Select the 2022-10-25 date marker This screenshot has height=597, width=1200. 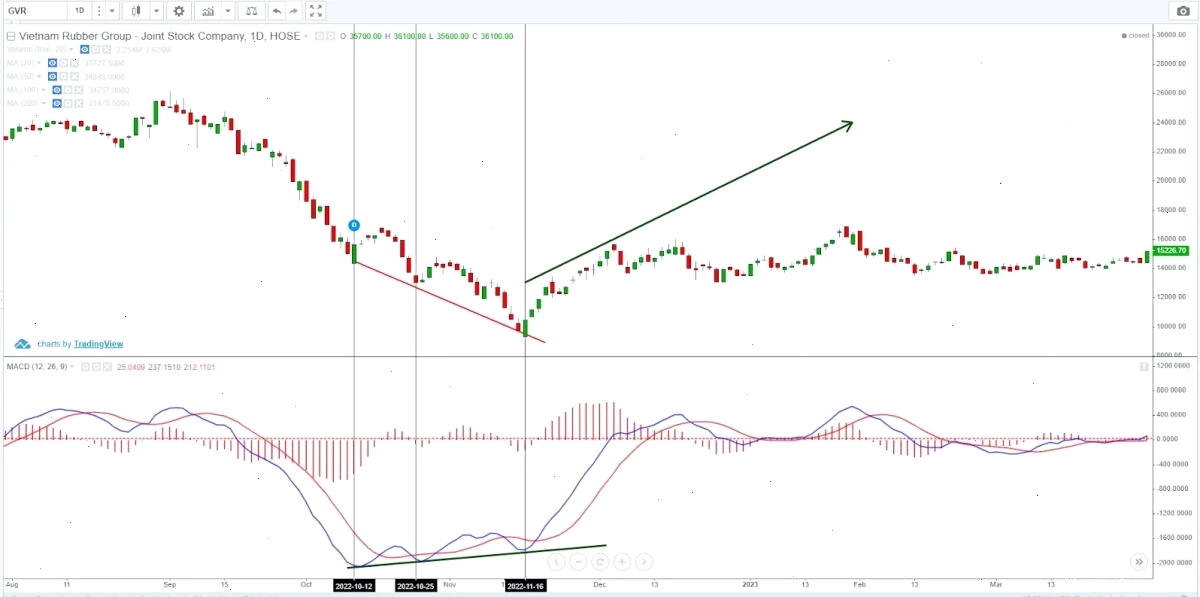tap(415, 586)
